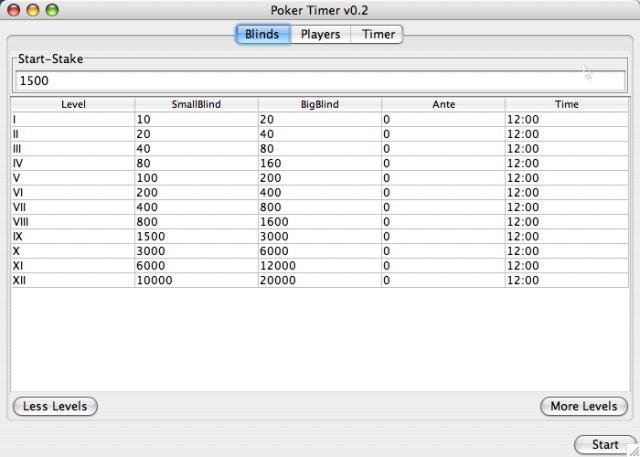
Task: Select level IV cell
Action: click(73, 164)
